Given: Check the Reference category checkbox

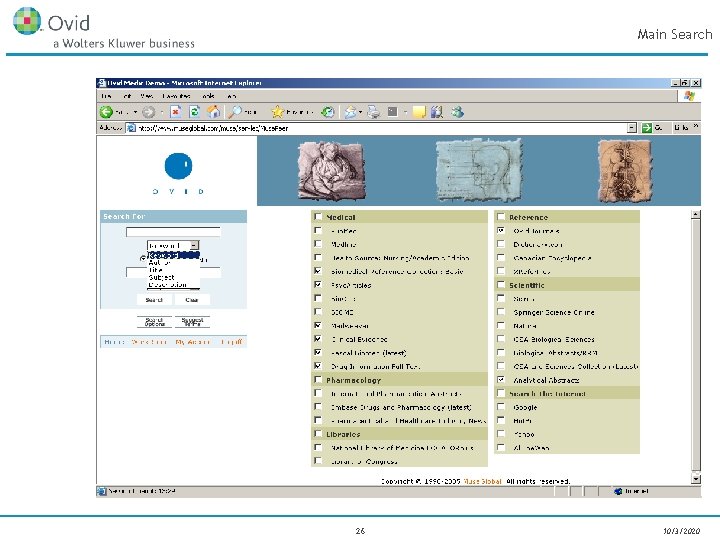Looking at the screenshot, I should [501, 217].
